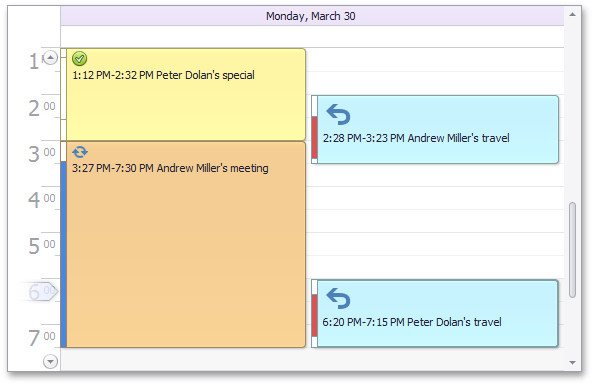Click the more-appointments-below arrow under 7 PM
The image size is (595, 387).
[50, 361]
